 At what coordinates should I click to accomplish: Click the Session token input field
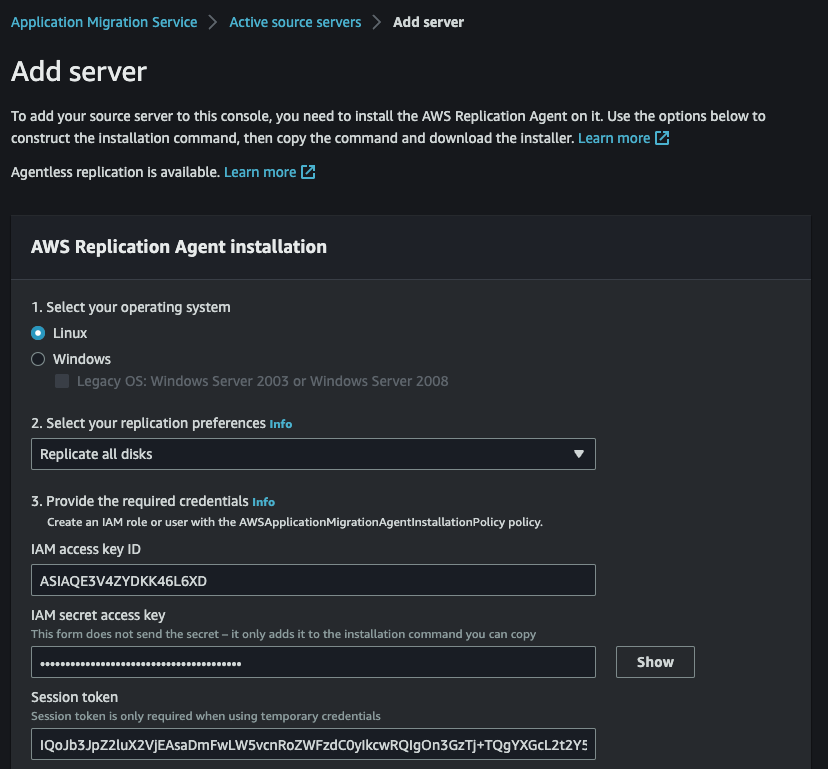click(x=313, y=744)
